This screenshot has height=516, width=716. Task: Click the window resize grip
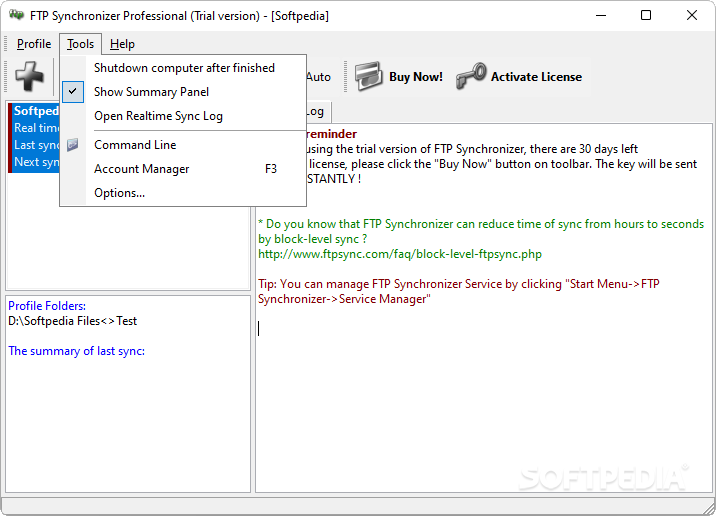click(x=709, y=508)
